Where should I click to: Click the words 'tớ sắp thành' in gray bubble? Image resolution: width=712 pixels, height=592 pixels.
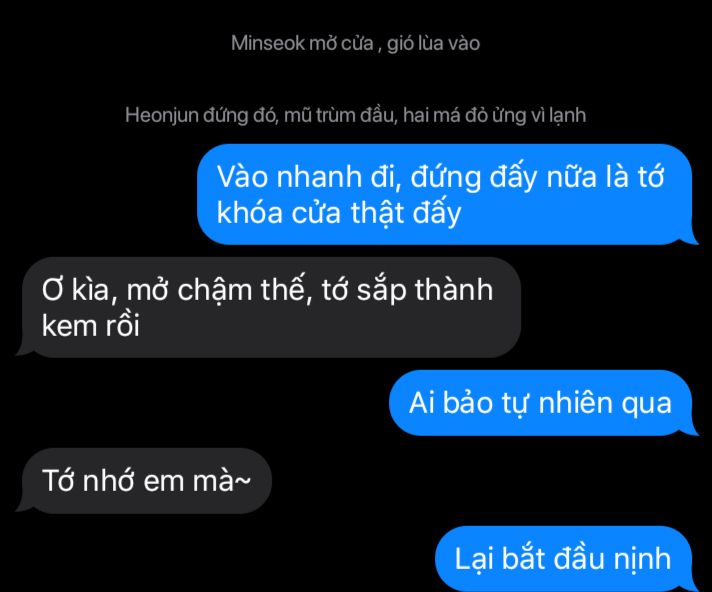click(407, 290)
